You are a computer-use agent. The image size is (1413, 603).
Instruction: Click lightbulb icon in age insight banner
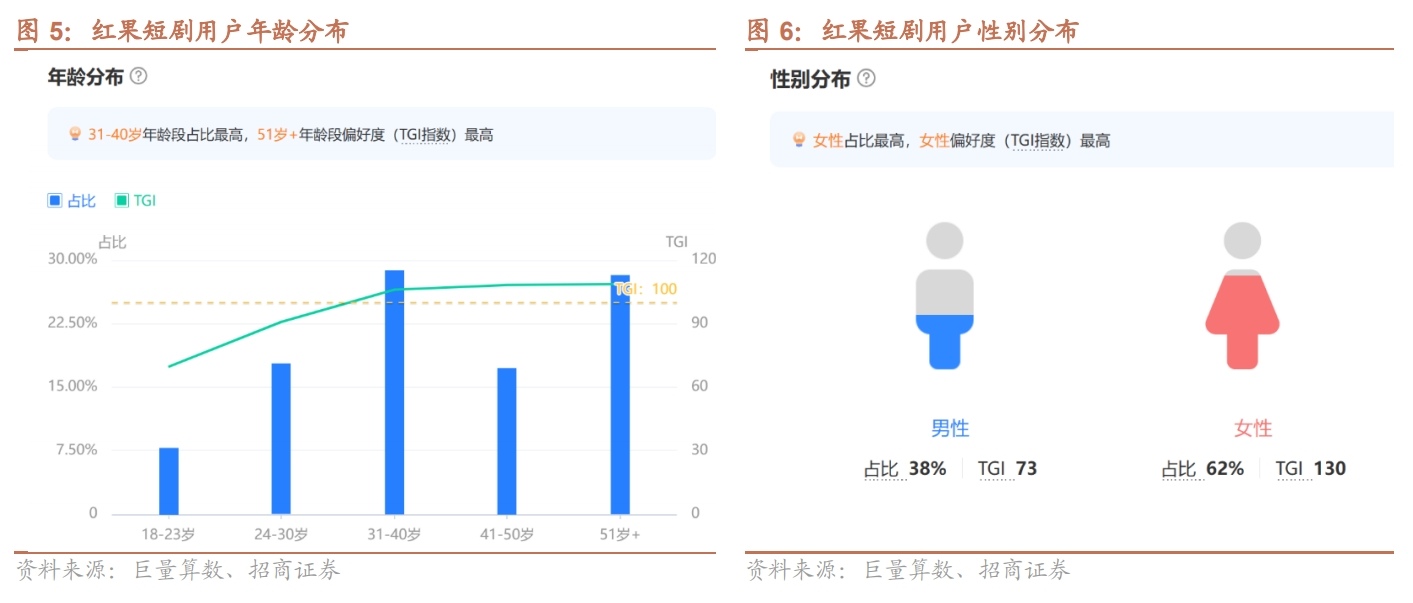[x=74, y=134]
